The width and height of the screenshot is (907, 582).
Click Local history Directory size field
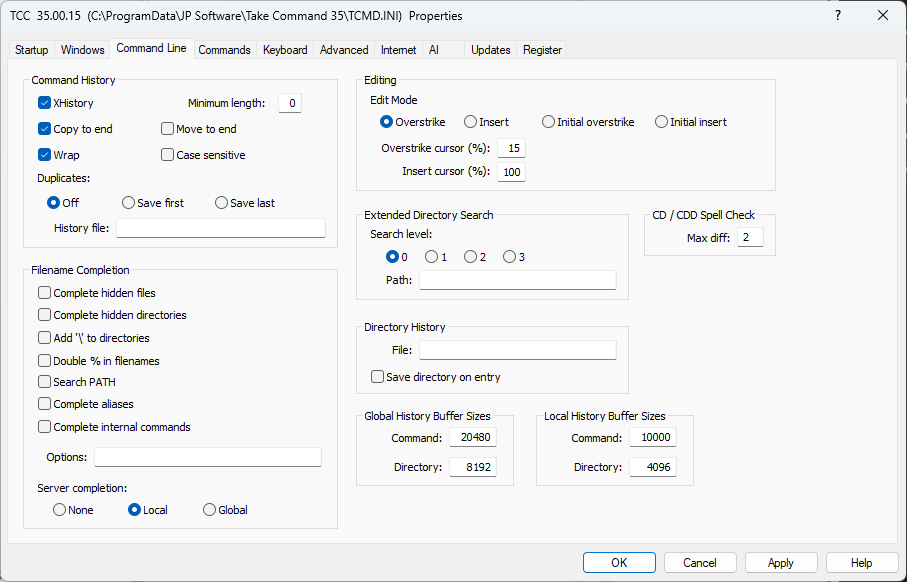(x=653, y=467)
